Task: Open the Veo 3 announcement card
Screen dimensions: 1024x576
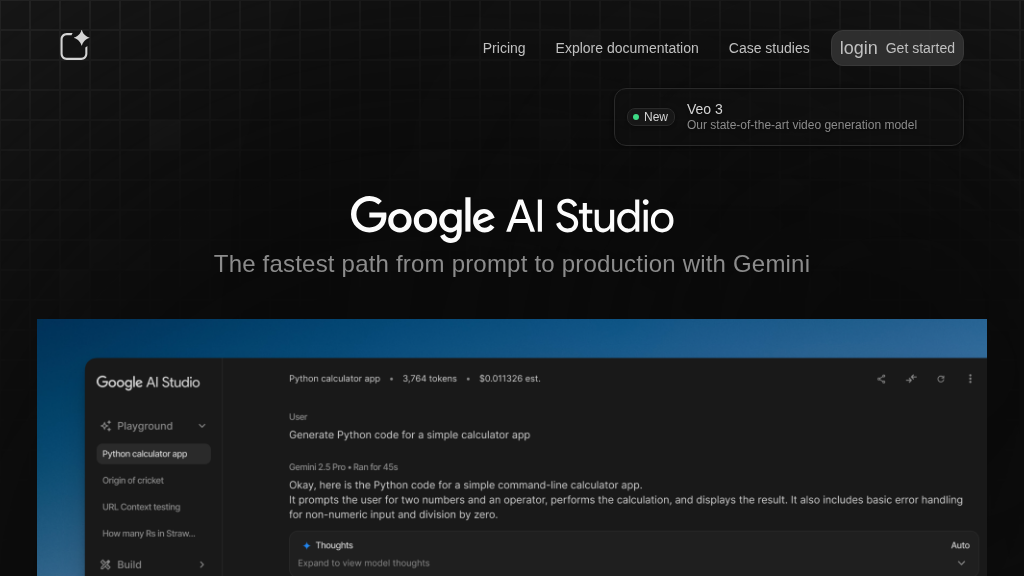Action: [788, 116]
